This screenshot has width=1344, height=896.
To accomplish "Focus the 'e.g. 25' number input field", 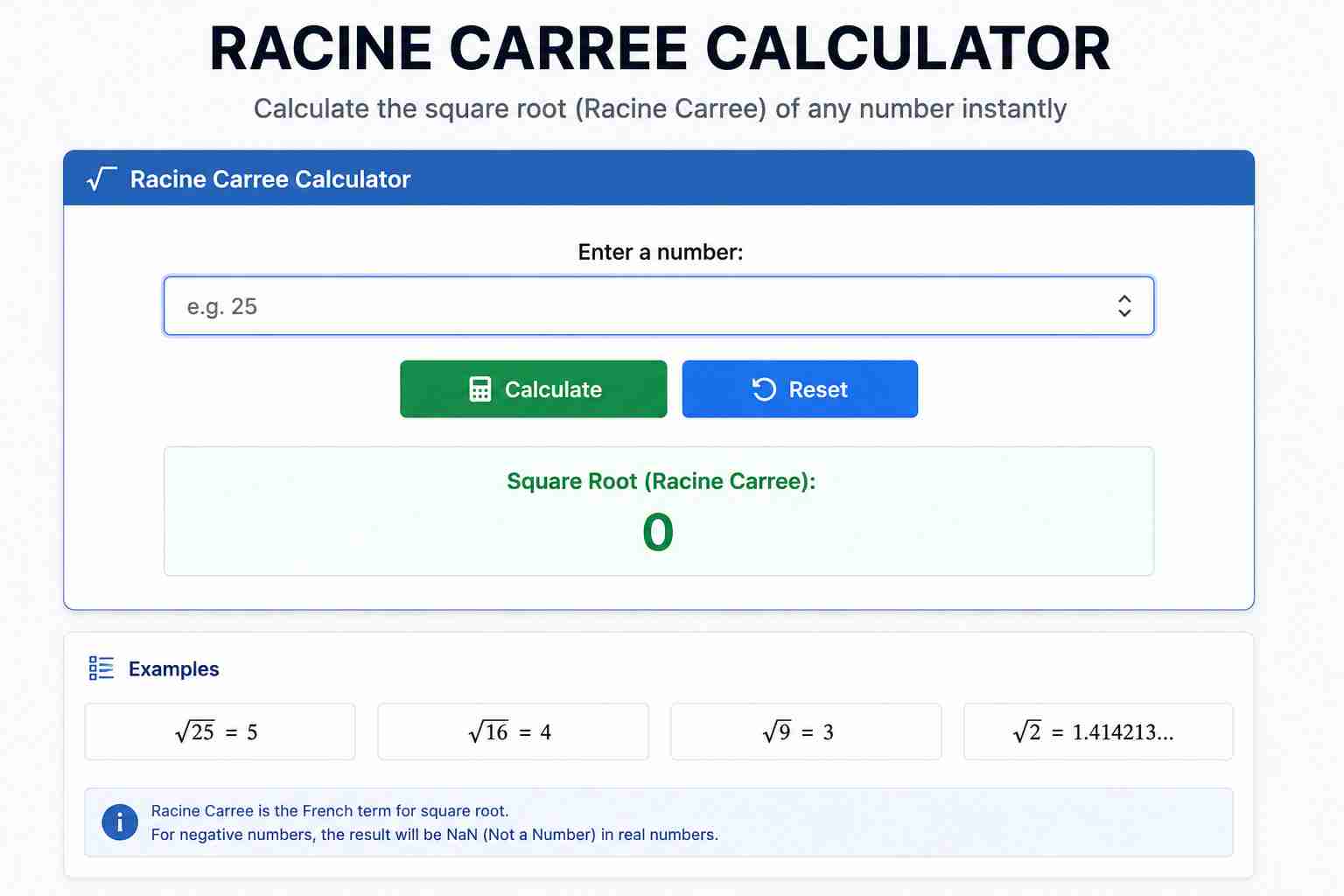I will (659, 306).
